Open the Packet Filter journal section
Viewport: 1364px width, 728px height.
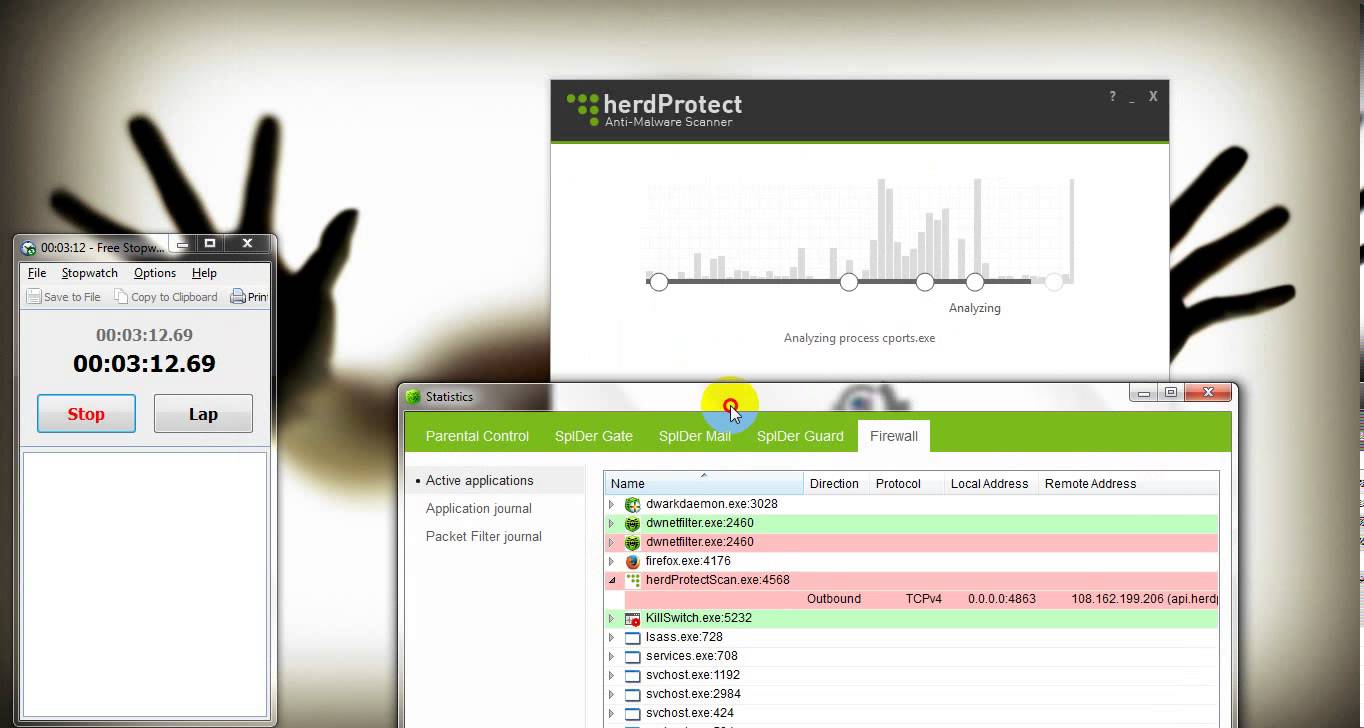[x=484, y=537]
